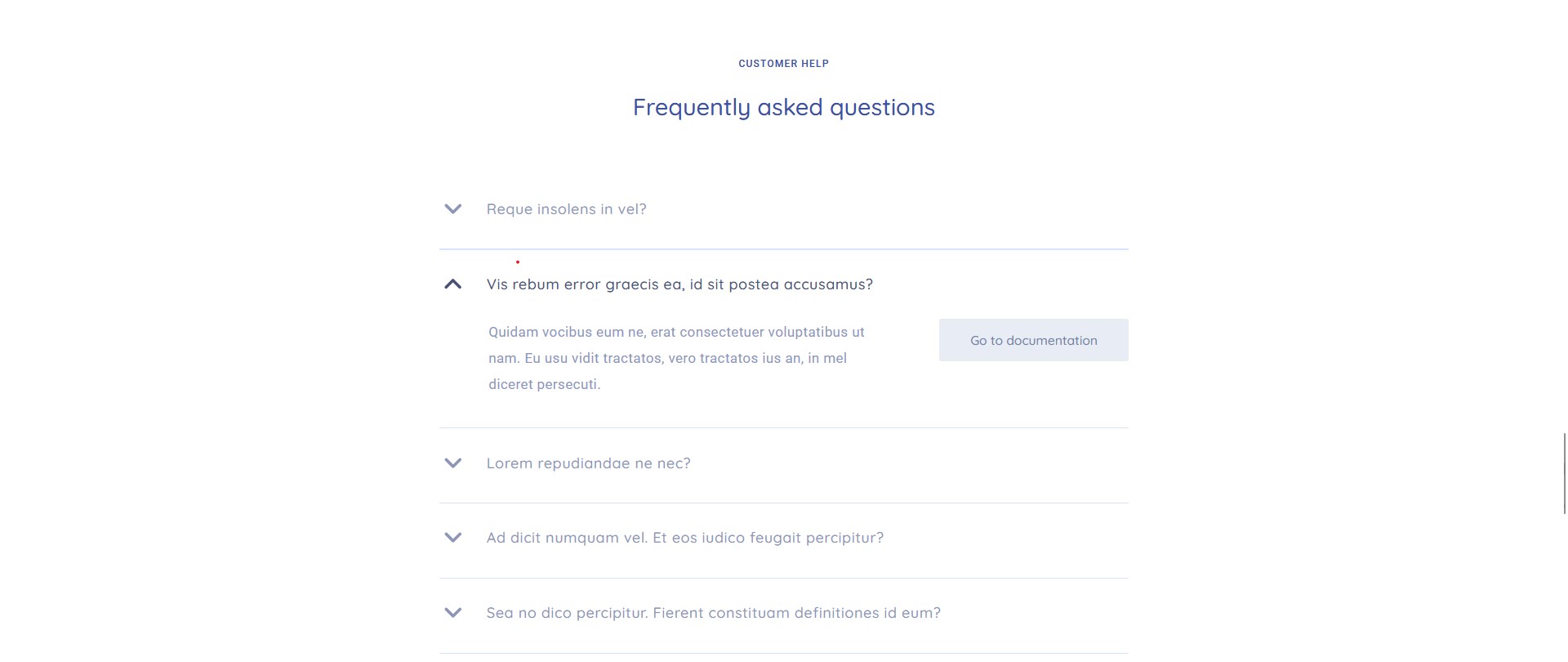Click the page scrollbar thumb at right edge

(x=1565, y=474)
